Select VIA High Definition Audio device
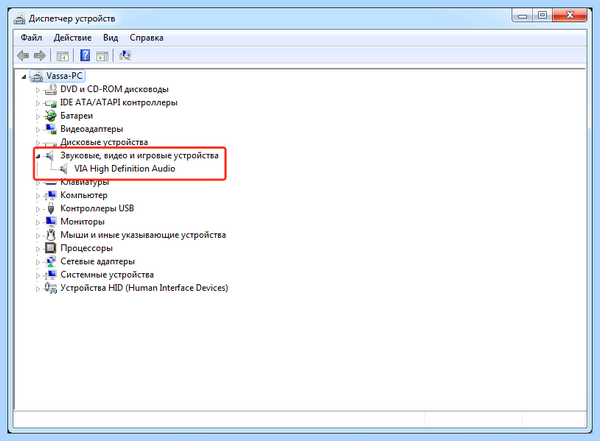The image size is (600, 441). (124, 169)
